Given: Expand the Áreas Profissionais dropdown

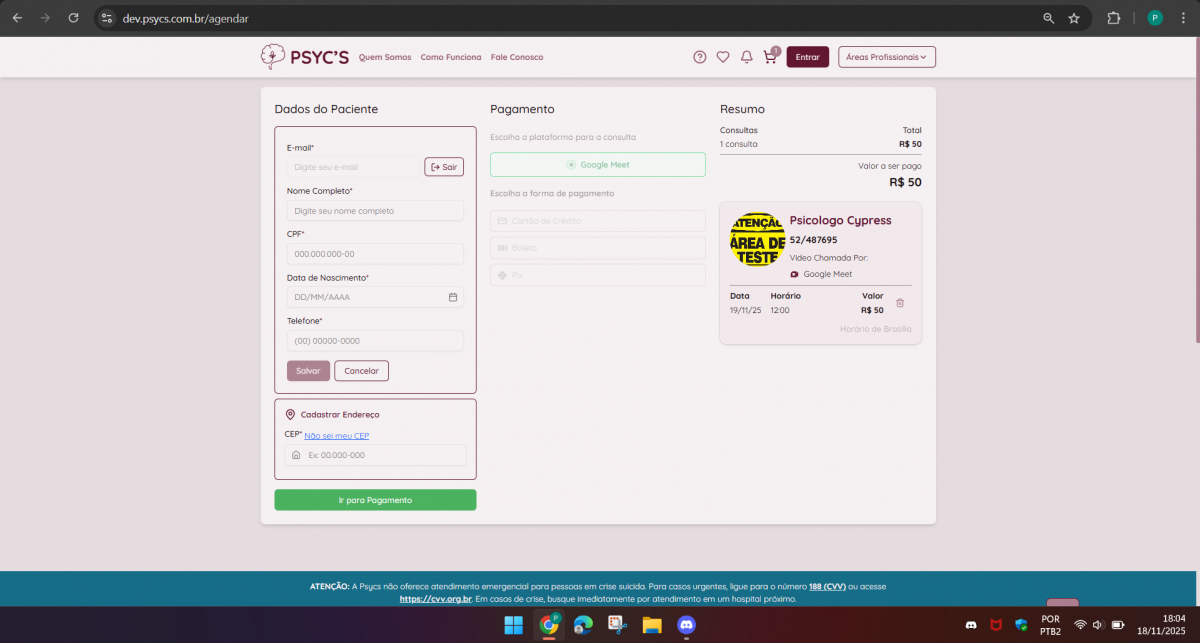Looking at the screenshot, I should click(x=886, y=57).
